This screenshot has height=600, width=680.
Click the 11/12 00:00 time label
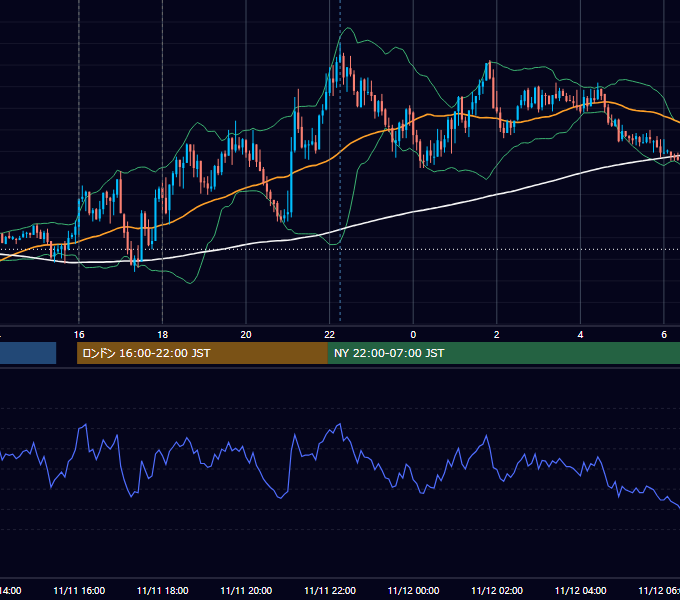[413, 591]
